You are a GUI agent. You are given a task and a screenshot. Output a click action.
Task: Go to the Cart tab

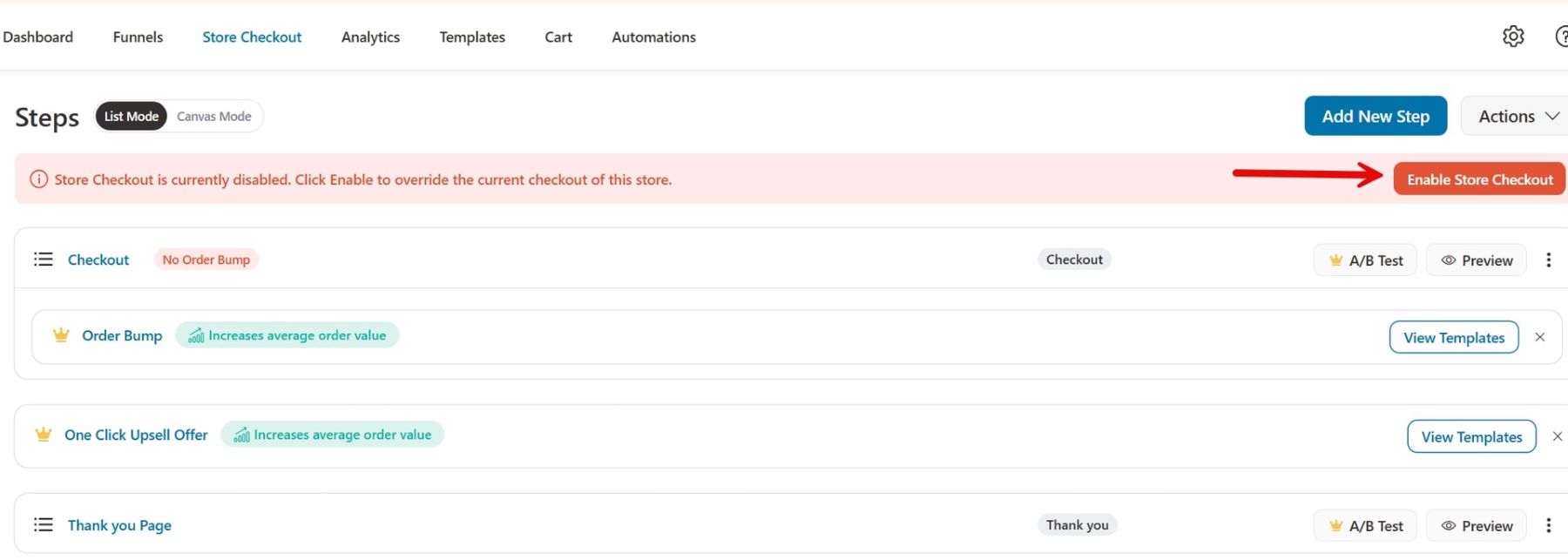click(558, 37)
